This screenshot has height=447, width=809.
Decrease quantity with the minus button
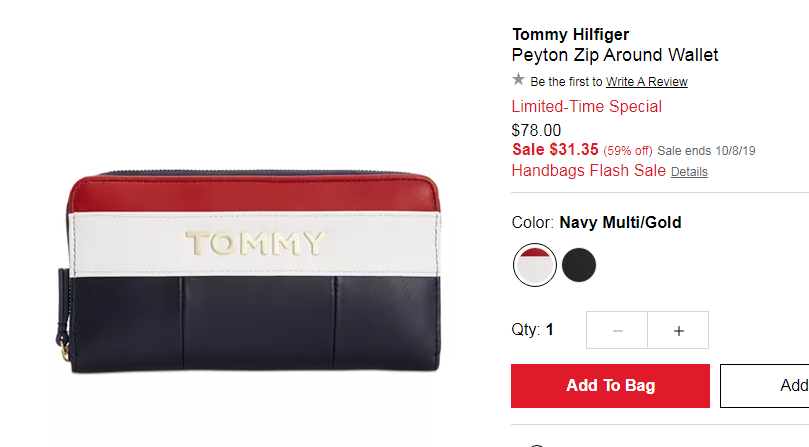pyautogui.click(x=617, y=330)
